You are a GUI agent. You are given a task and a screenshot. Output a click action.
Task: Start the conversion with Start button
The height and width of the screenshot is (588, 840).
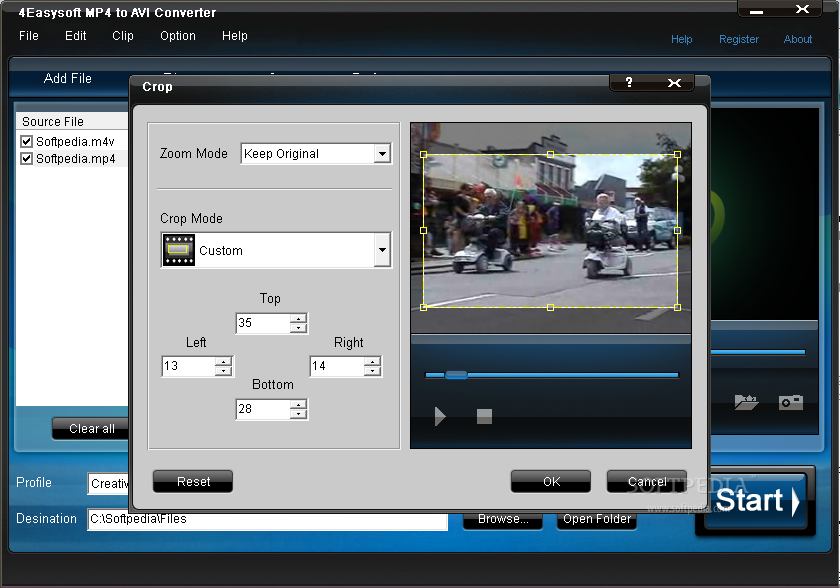(755, 501)
